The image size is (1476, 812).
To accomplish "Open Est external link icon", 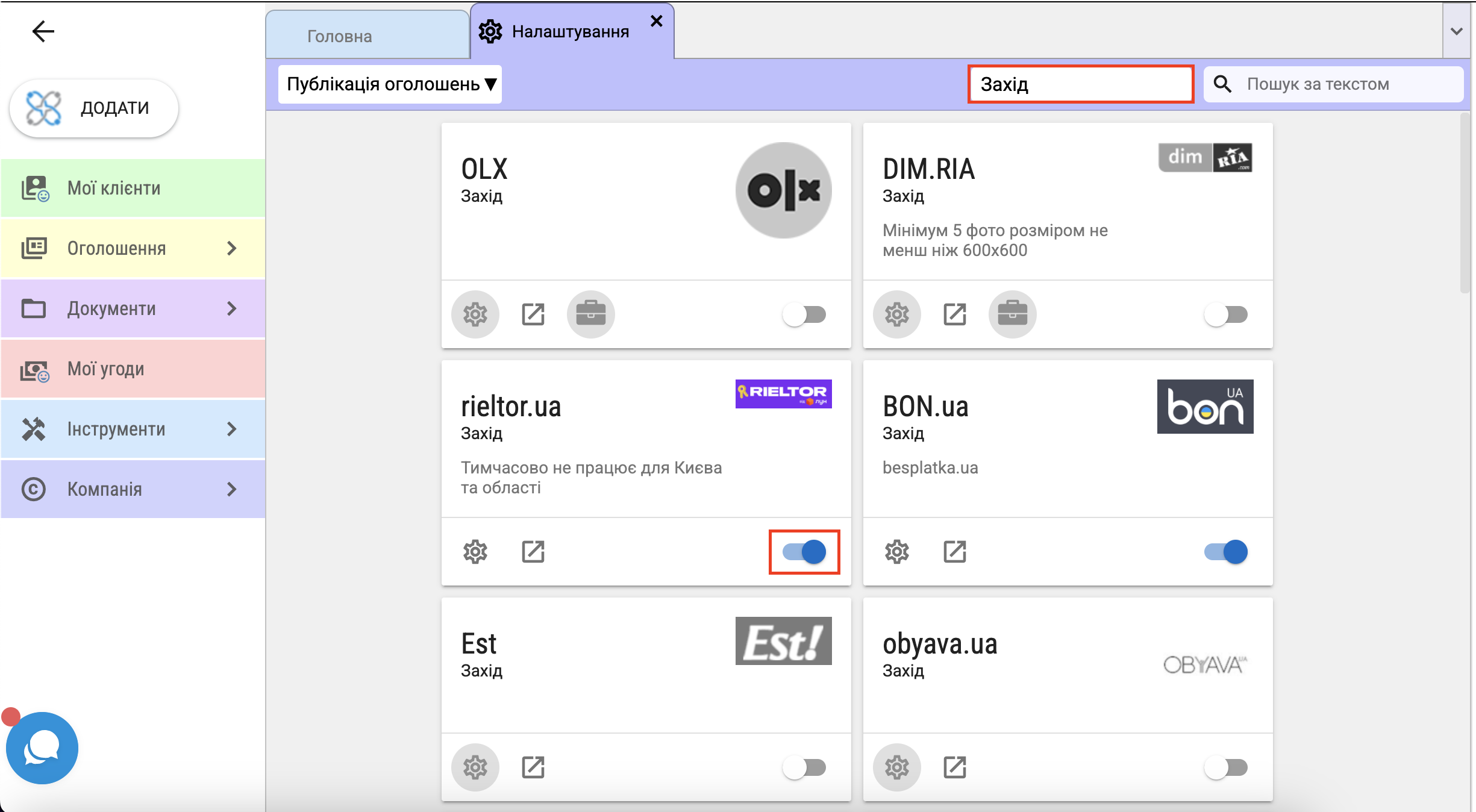I will [533, 767].
